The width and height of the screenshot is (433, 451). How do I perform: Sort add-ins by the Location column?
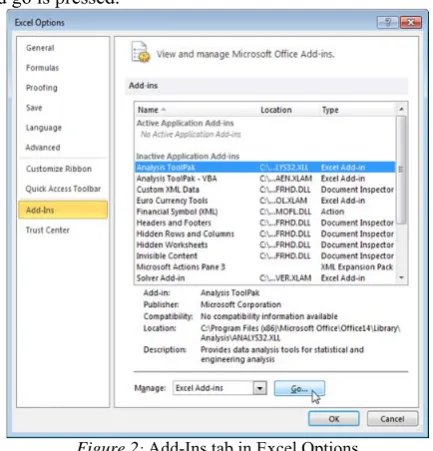(289, 110)
